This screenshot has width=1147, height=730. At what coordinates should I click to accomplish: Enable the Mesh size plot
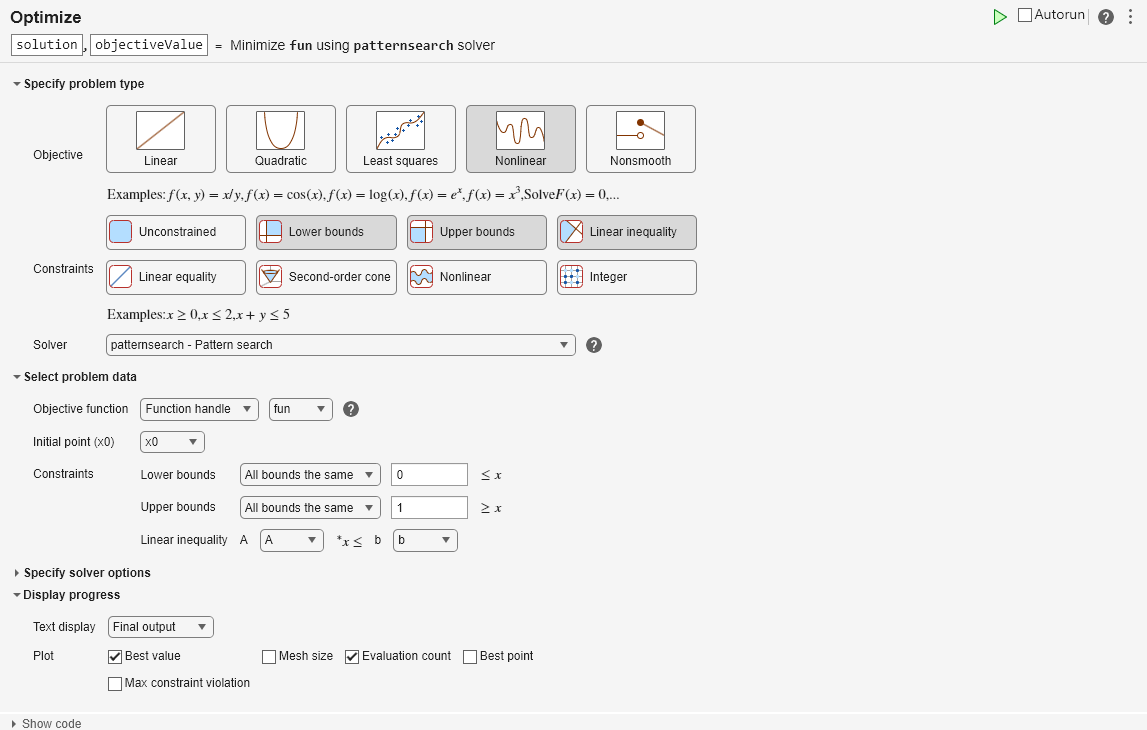coord(269,656)
